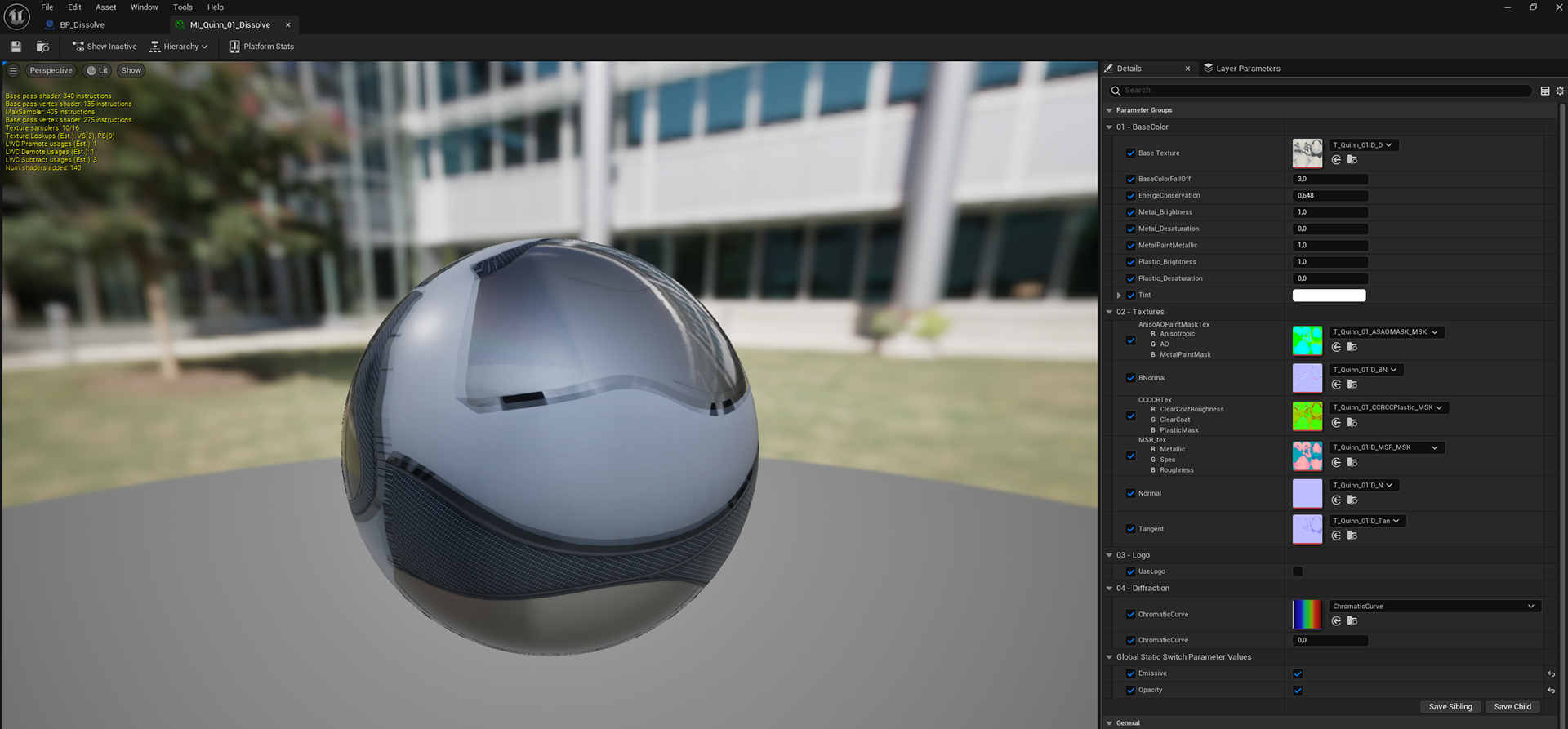The height and width of the screenshot is (729, 1568).
Task: Click the ChromaticCurve rainbow thumbnail
Action: pos(1307,615)
